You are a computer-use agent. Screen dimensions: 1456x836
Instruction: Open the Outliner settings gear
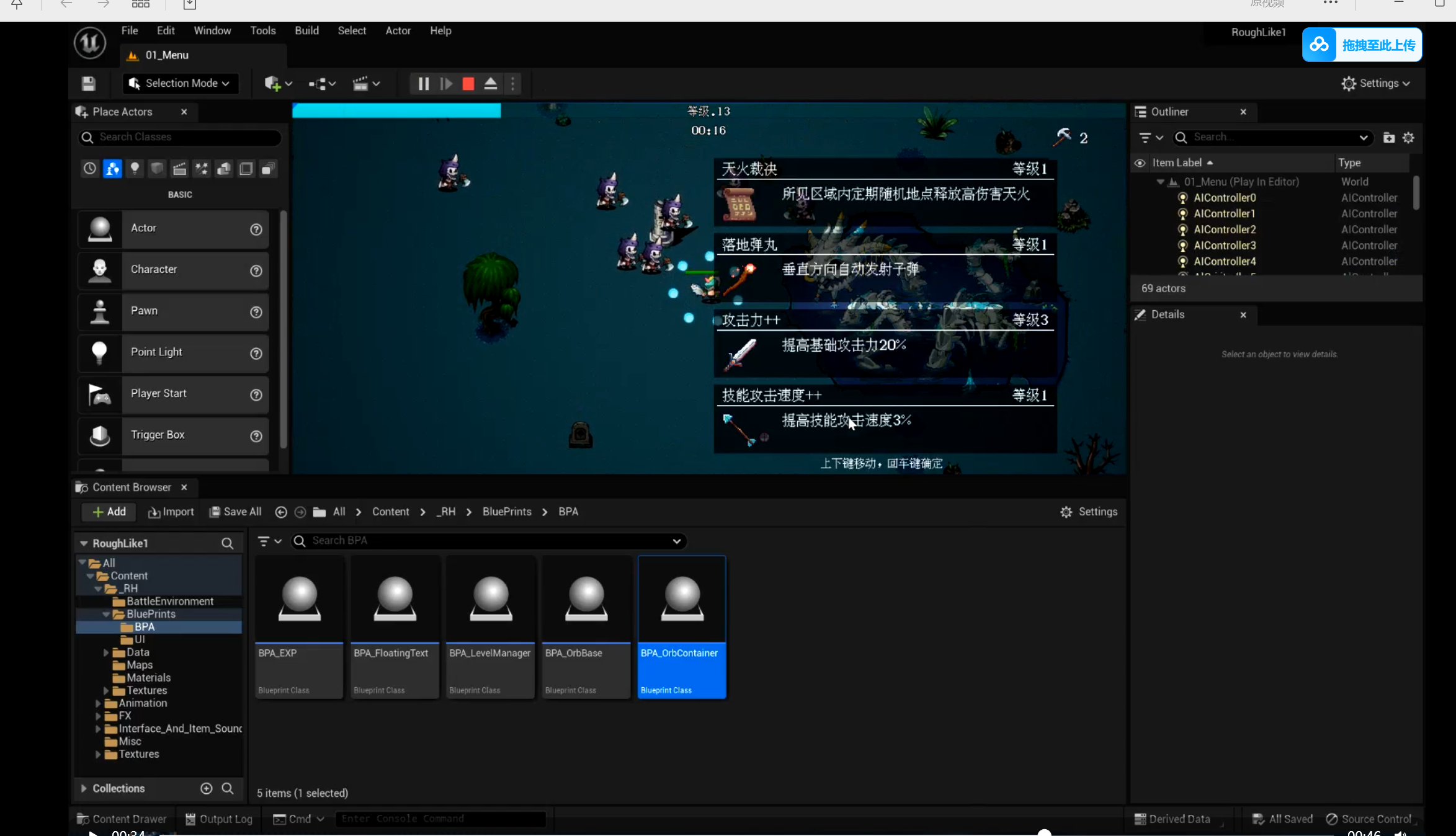click(x=1408, y=138)
